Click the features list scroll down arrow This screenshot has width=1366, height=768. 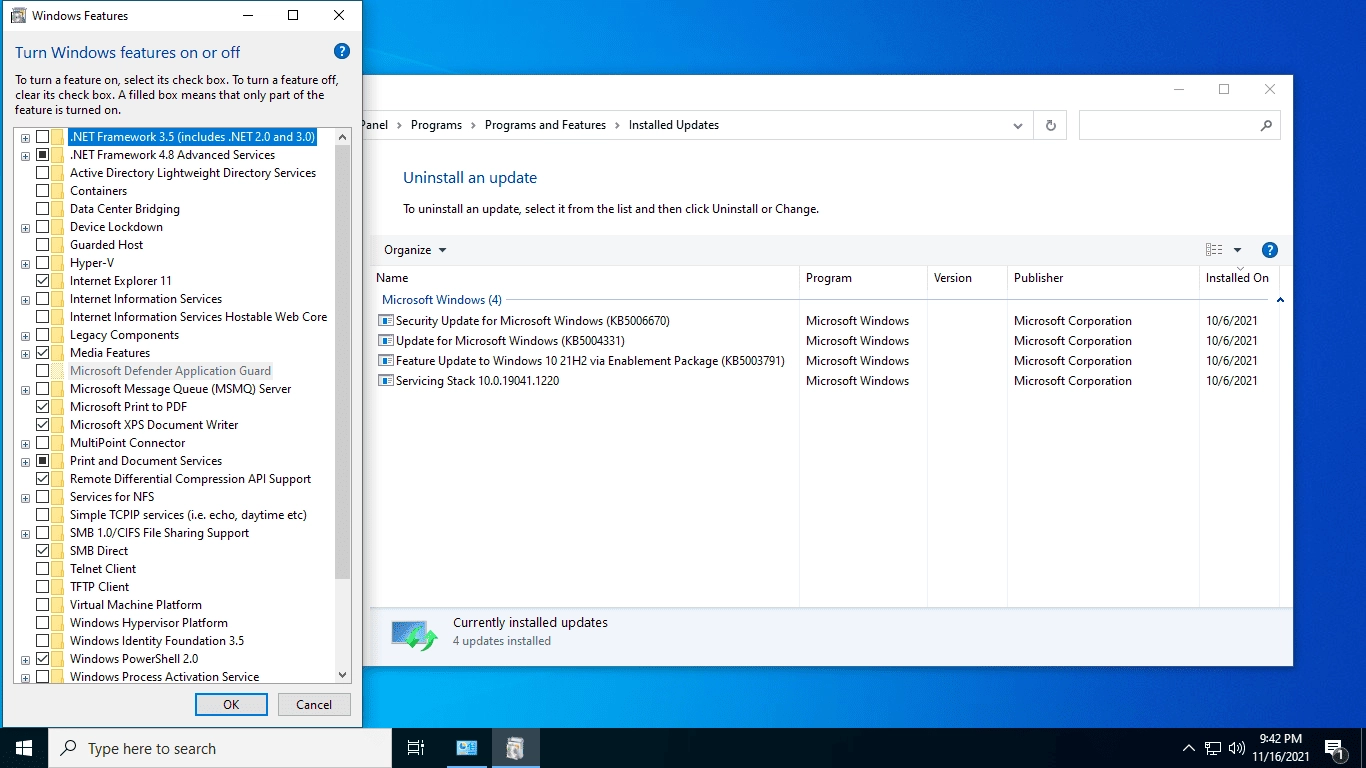pos(343,675)
